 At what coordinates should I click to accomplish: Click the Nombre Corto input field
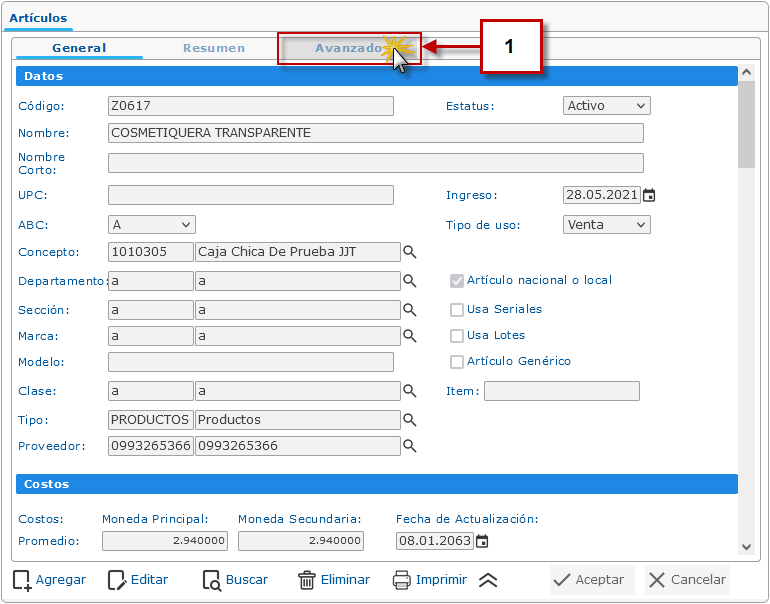click(375, 164)
